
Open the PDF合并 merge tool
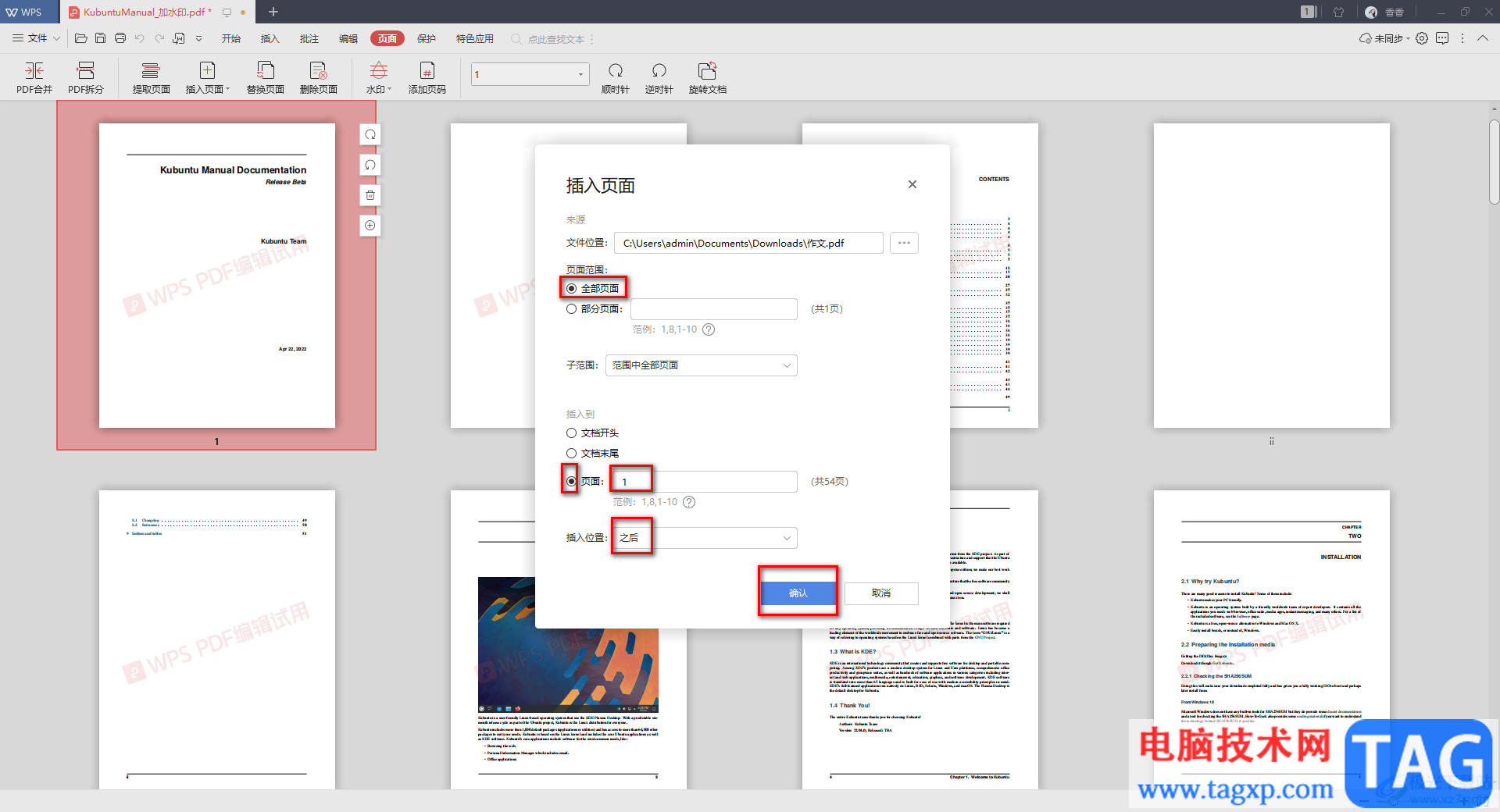coord(34,78)
